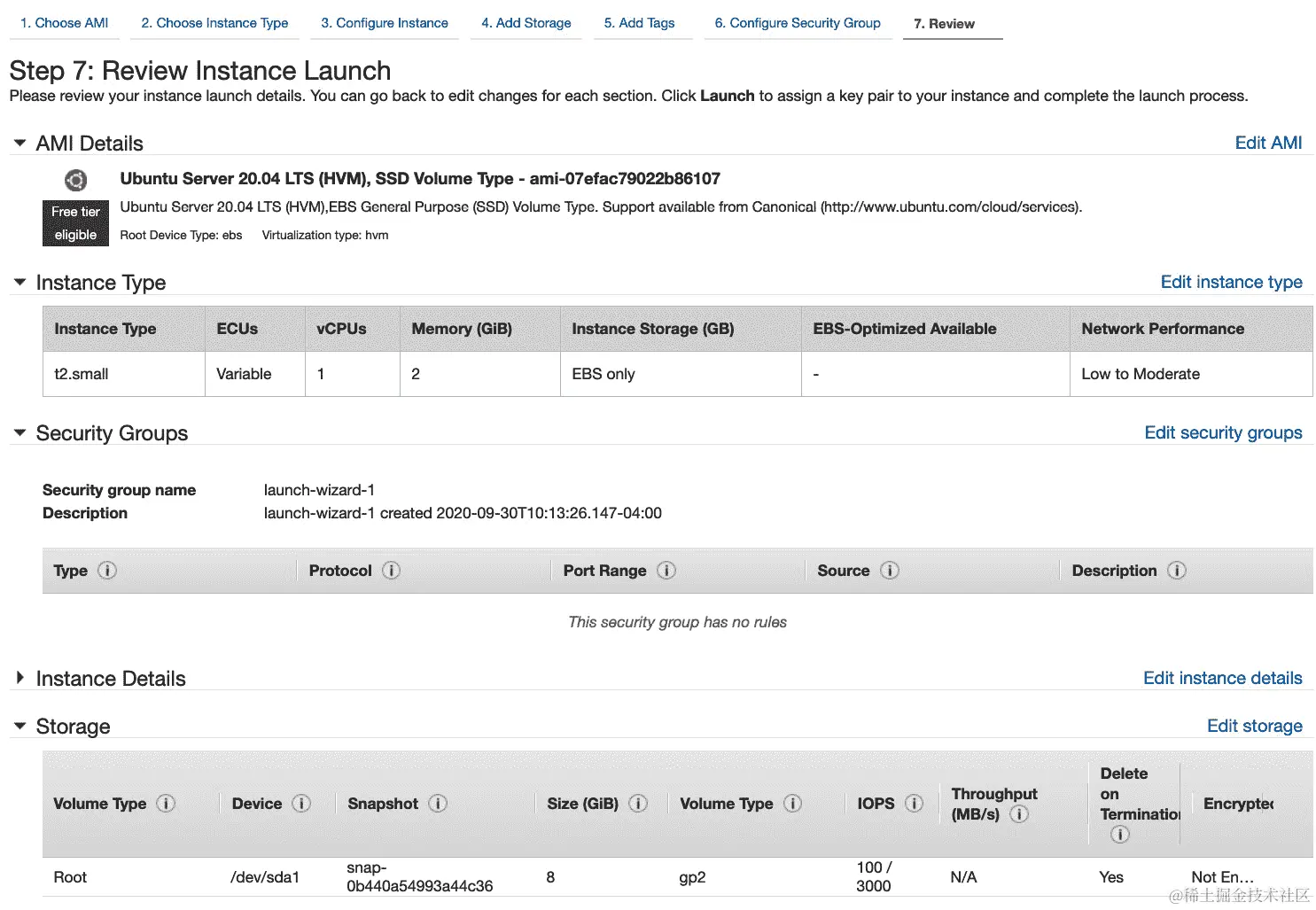Click the Edit storage link
1316x910 pixels.
tap(1254, 726)
